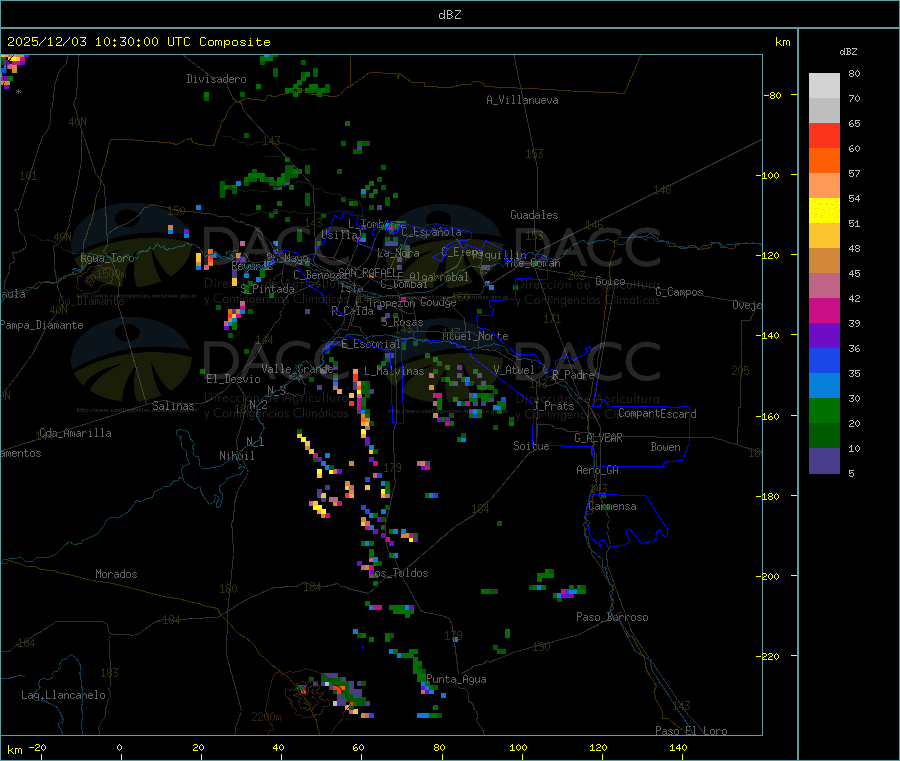Image resolution: width=900 pixels, height=761 pixels.
Task: Click the 'km' unit label at top right
Action: click(782, 42)
